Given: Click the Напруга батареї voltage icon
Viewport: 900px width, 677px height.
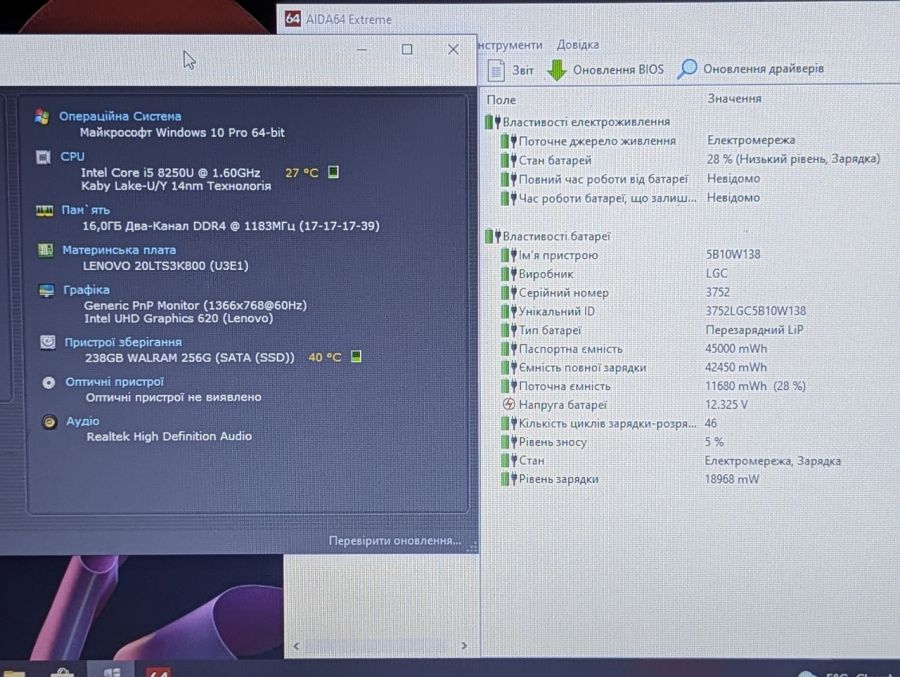Looking at the screenshot, I should click(x=509, y=404).
